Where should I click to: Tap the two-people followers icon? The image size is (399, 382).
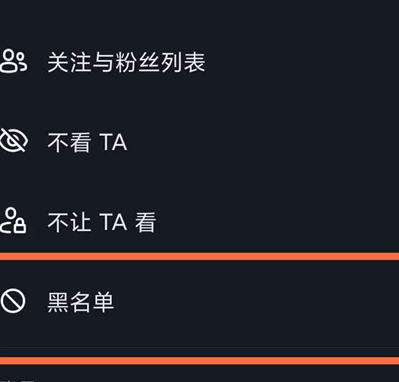point(13,61)
